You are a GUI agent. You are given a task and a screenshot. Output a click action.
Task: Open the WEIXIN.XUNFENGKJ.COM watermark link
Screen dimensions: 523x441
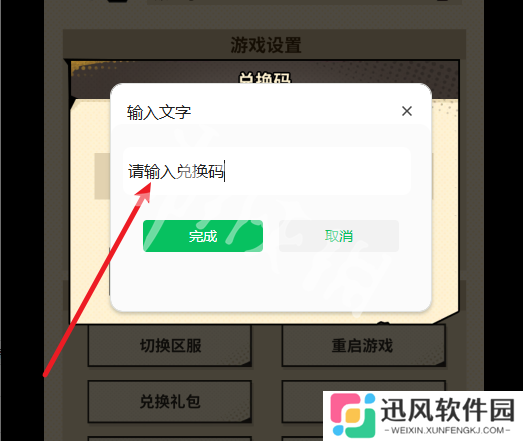(x=447, y=430)
